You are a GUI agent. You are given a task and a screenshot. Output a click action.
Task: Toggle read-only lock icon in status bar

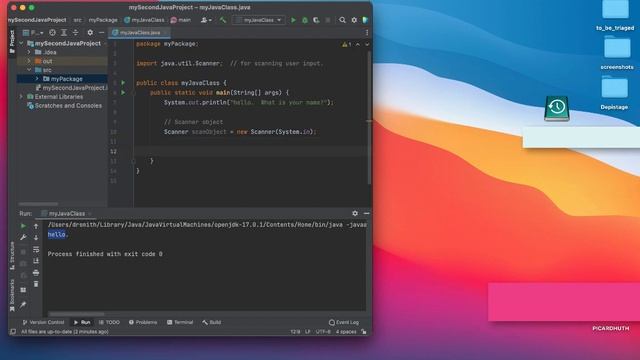[364, 332]
